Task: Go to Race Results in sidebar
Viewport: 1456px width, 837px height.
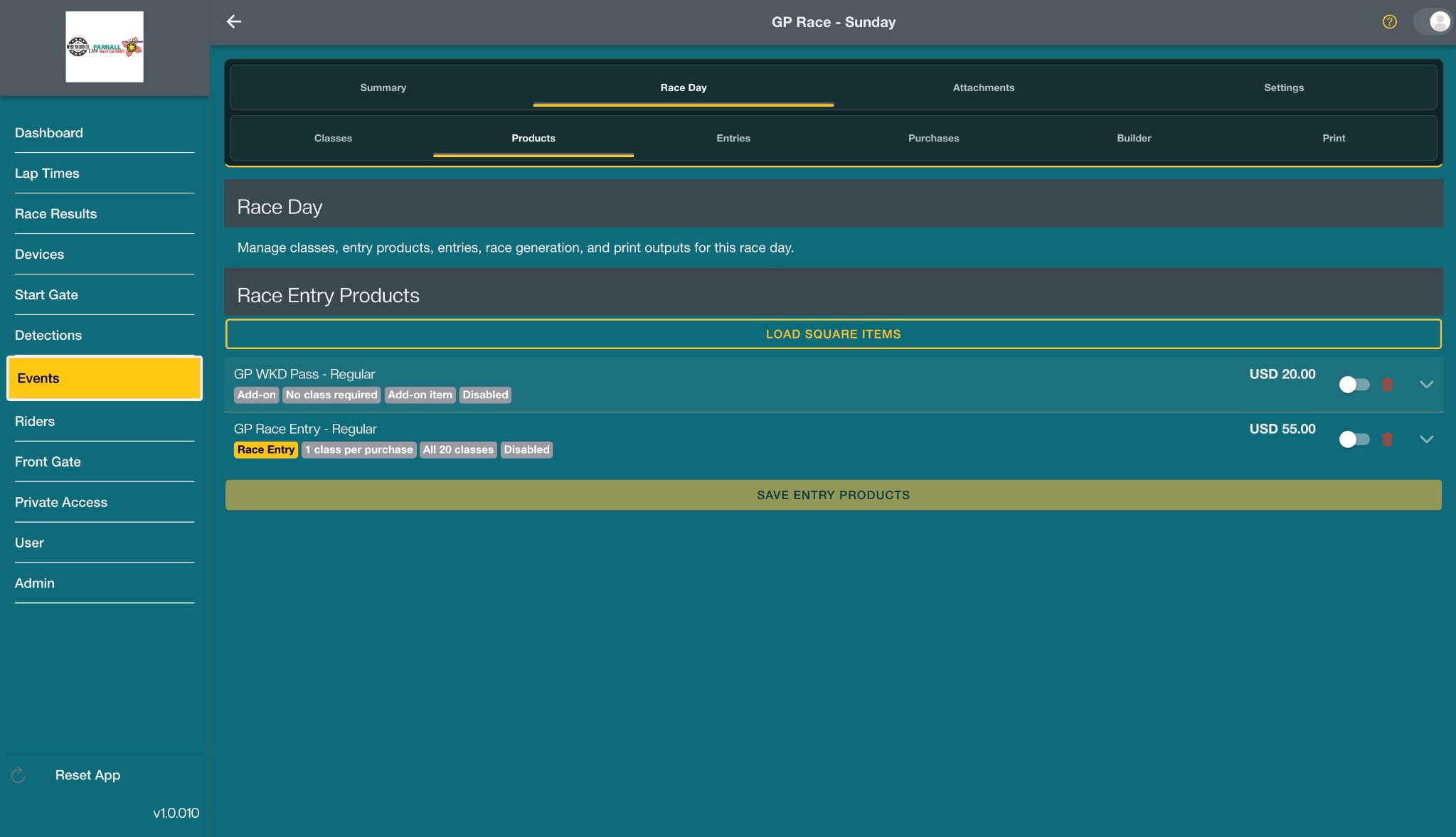Action: coord(105,214)
